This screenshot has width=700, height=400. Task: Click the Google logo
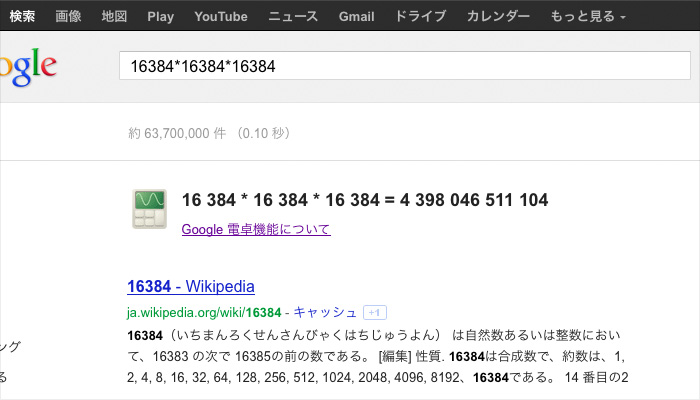(29, 67)
